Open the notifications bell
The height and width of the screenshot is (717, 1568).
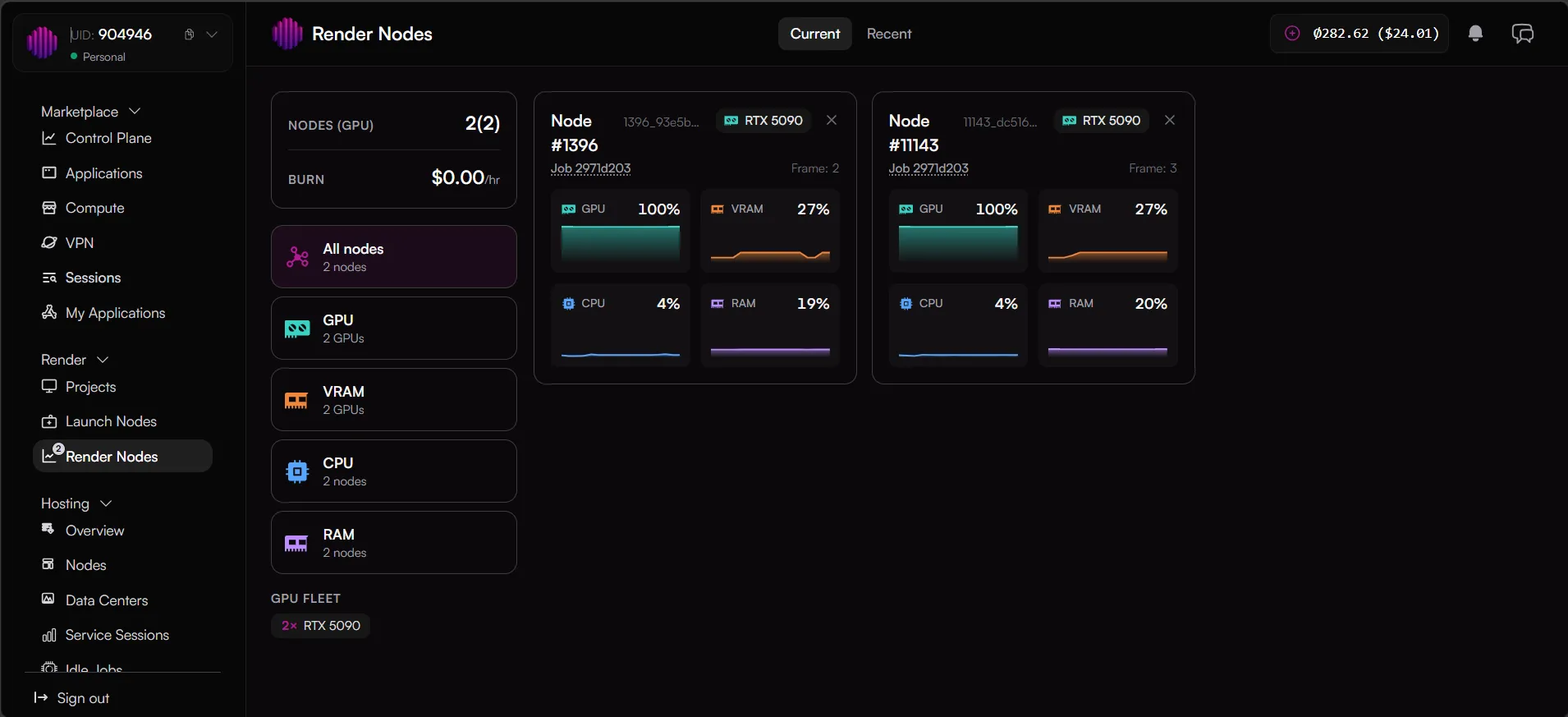click(1475, 34)
